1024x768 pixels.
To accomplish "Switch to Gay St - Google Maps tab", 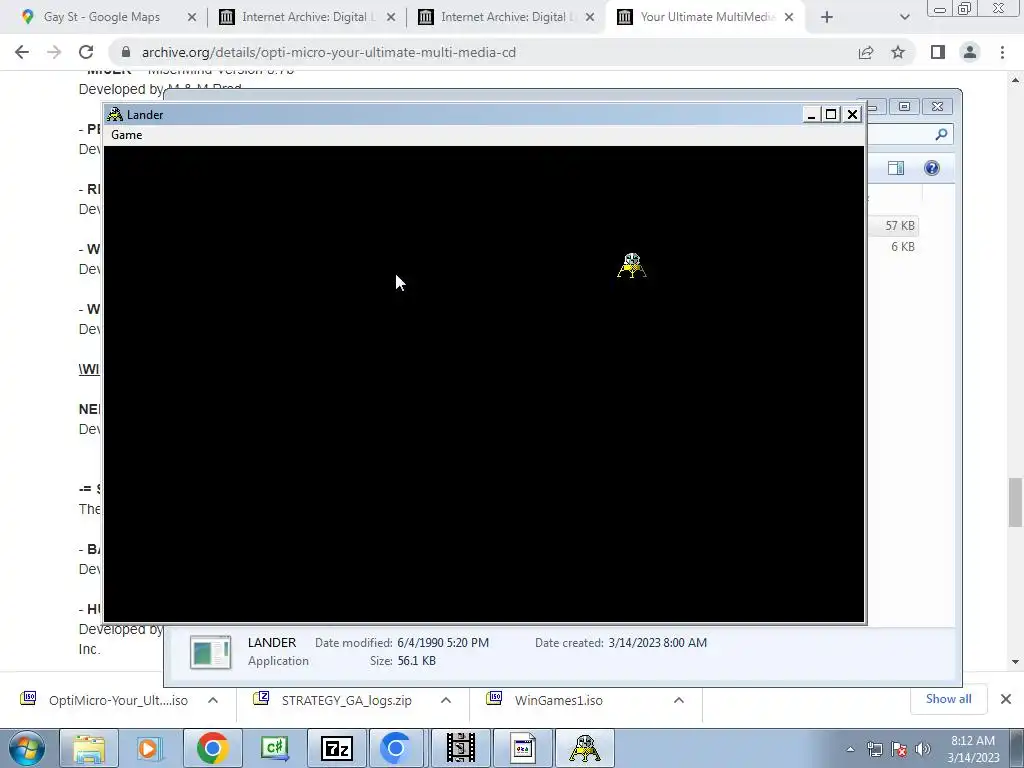I will pyautogui.click(x=101, y=17).
